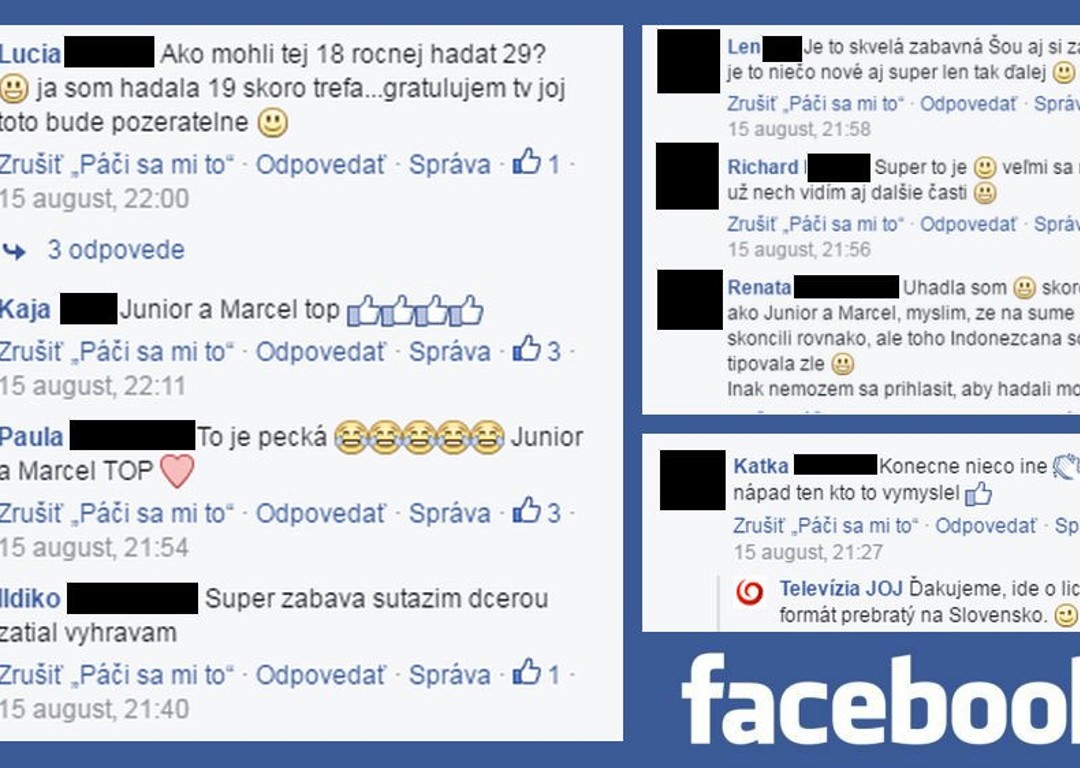The width and height of the screenshot is (1080, 768).
Task: Reply to Kaja's comment with Odpovedať
Action: tap(321, 352)
